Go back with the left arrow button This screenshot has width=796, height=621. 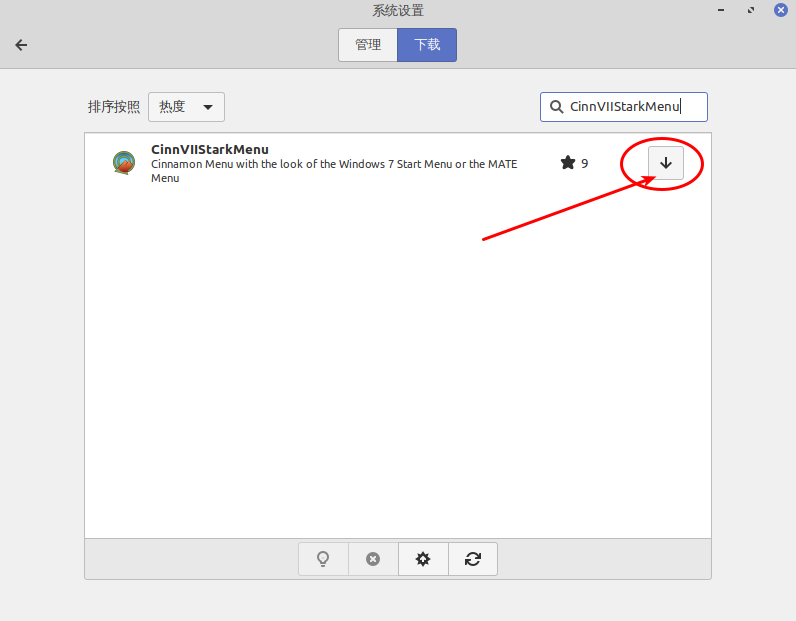[x=21, y=45]
